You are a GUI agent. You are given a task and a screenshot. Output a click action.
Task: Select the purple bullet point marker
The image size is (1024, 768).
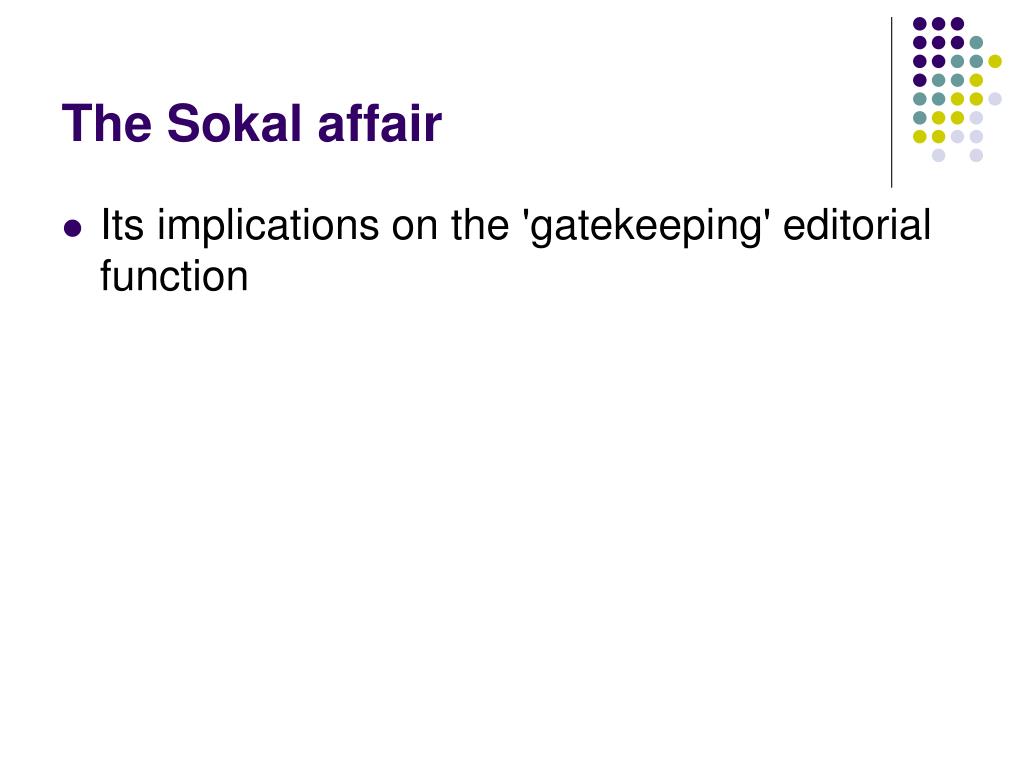pos(73,228)
